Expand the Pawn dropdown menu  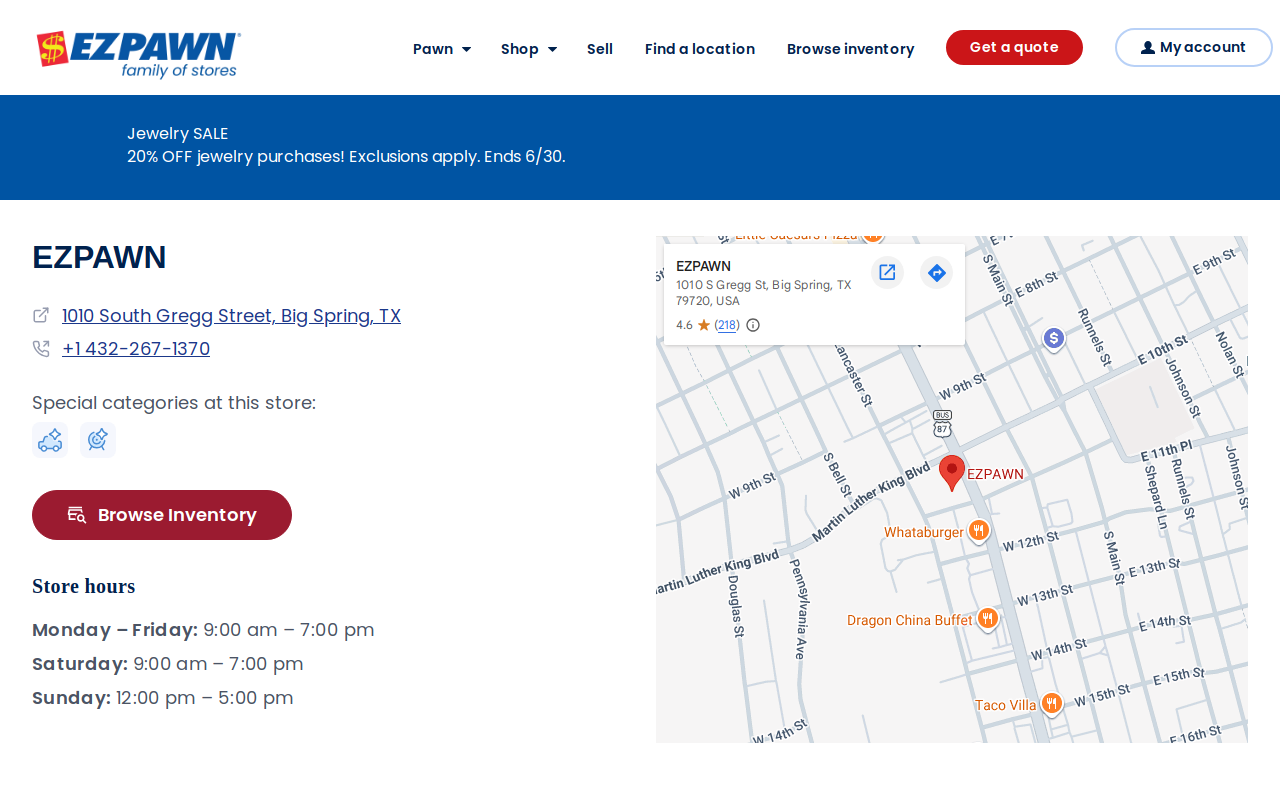pyautogui.click(x=442, y=49)
